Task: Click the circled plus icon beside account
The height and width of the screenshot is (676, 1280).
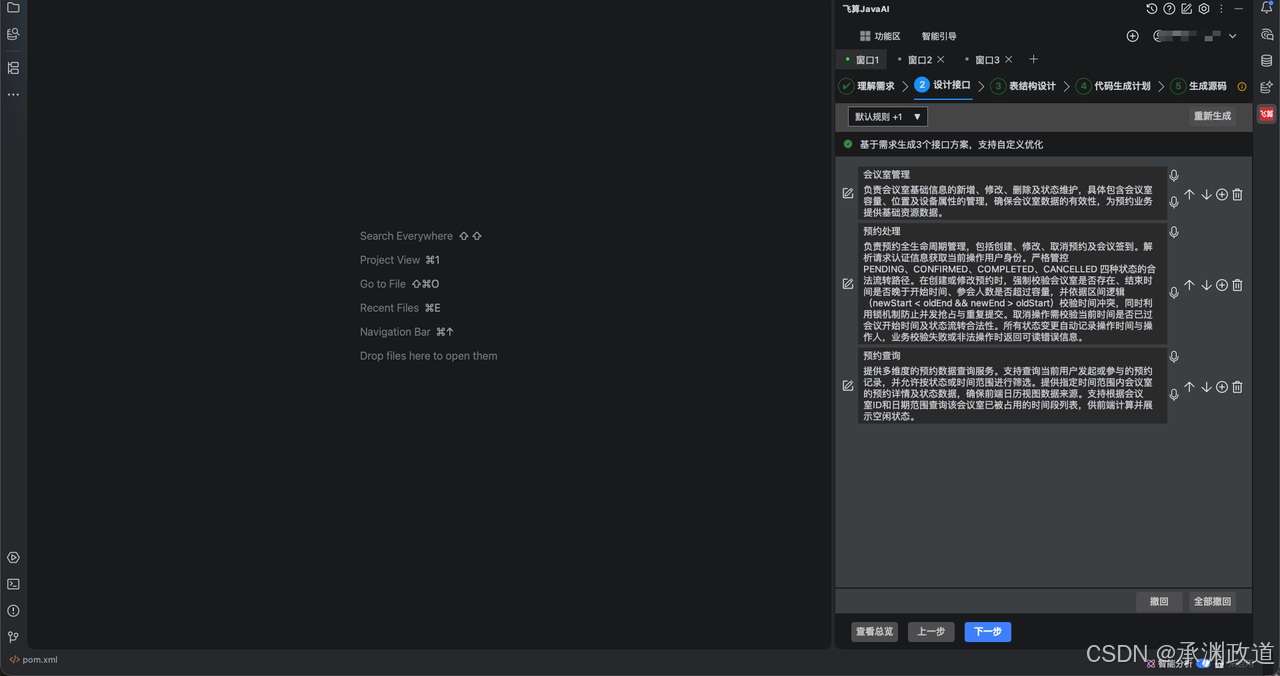Action: click(1133, 36)
